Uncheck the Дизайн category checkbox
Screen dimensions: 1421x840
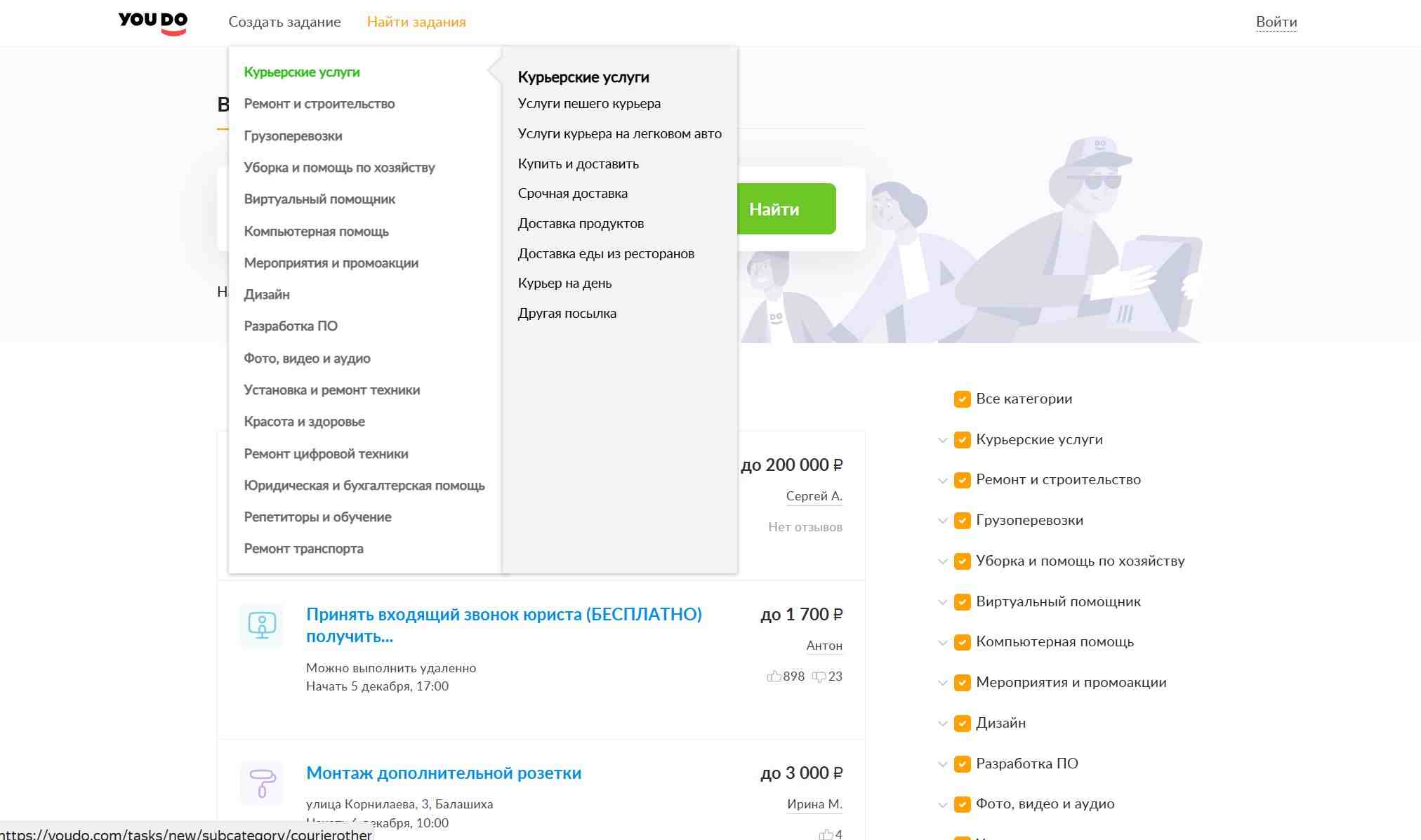[x=962, y=724]
